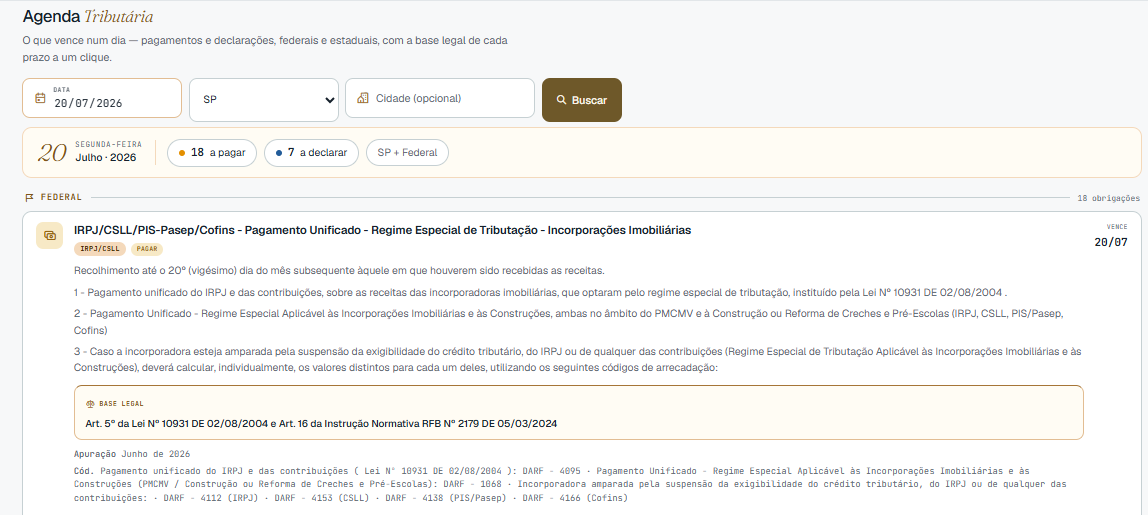Viewport: 1148px width, 515px height.
Task: Click the building icon in the Cidade field
Action: point(362,98)
